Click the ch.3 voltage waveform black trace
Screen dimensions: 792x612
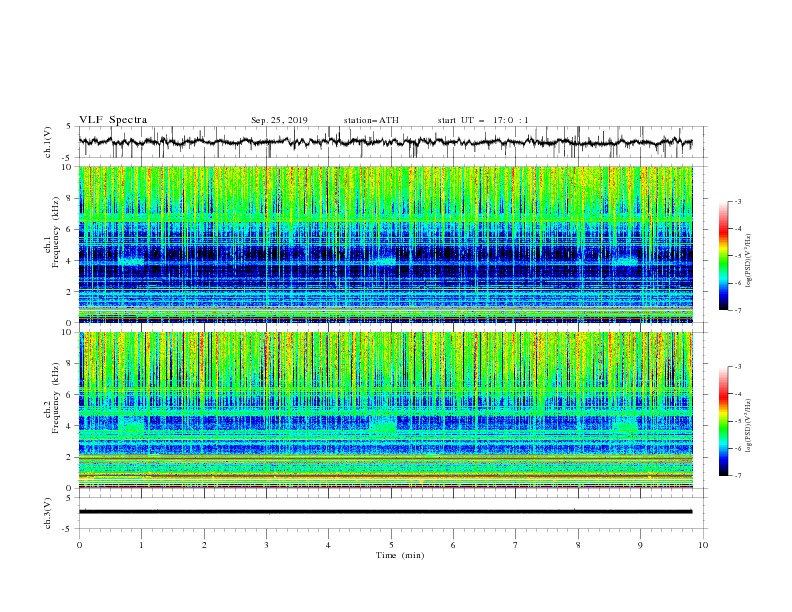(385, 512)
